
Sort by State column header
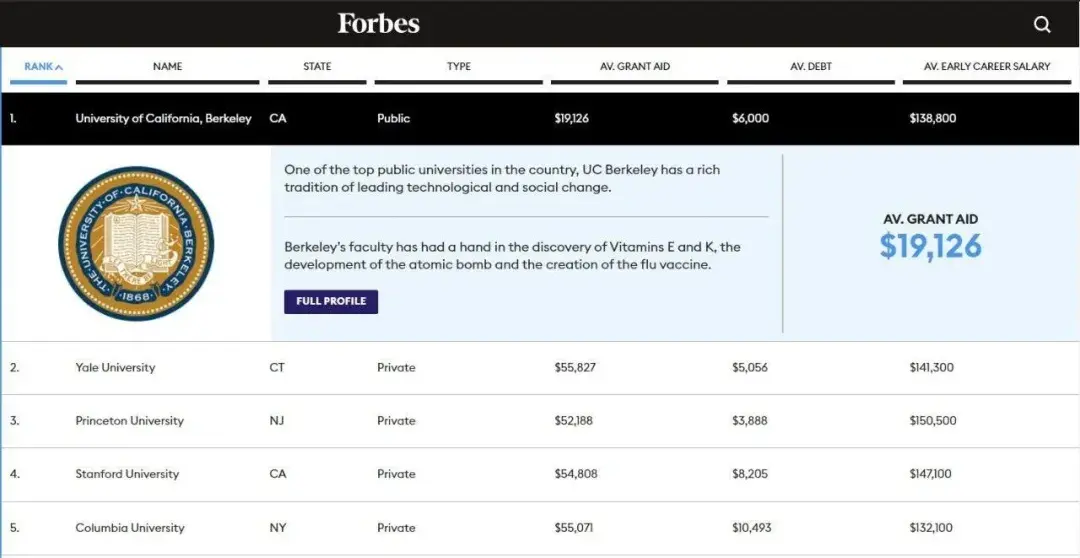coord(317,66)
